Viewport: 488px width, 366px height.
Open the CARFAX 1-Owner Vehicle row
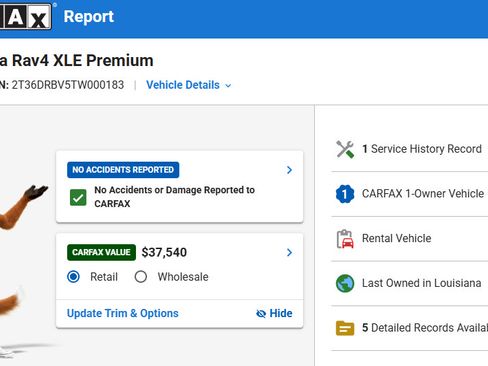[x=410, y=194]
